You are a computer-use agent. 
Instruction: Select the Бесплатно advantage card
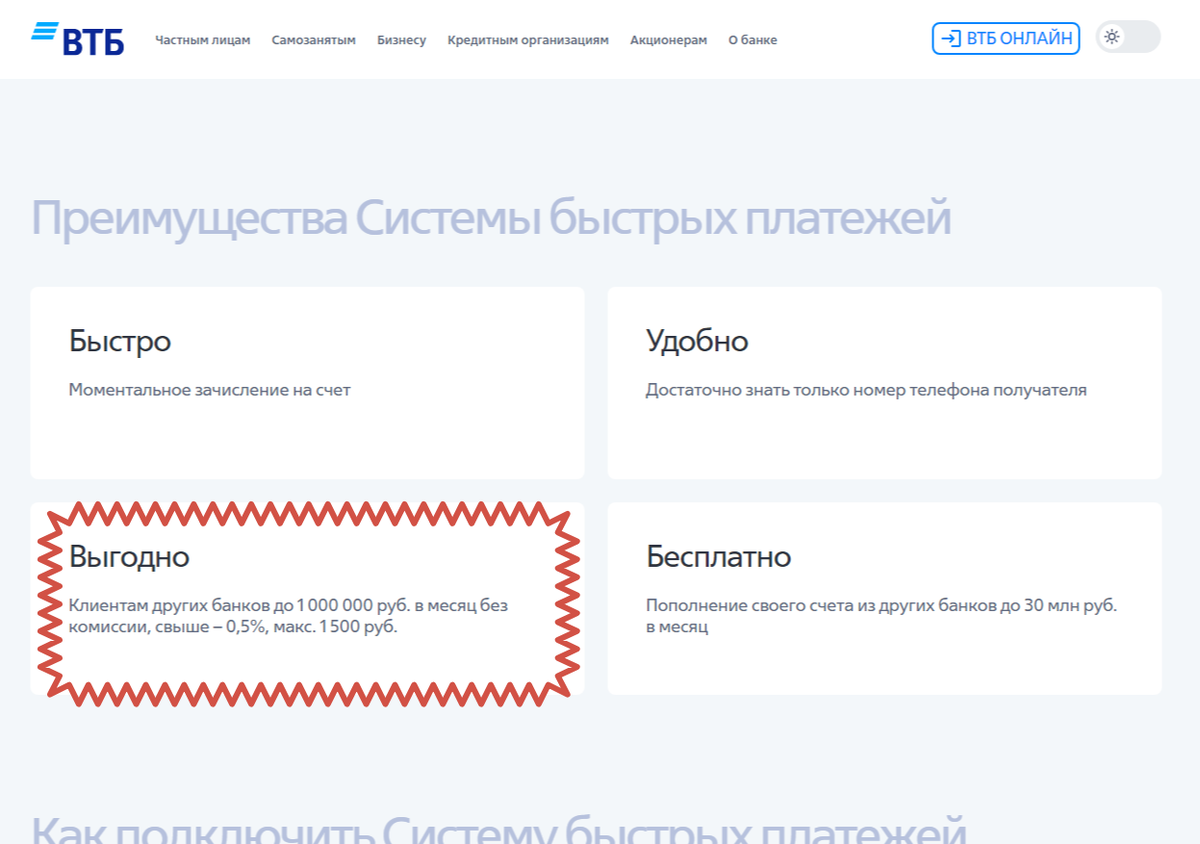coord(884,599)
